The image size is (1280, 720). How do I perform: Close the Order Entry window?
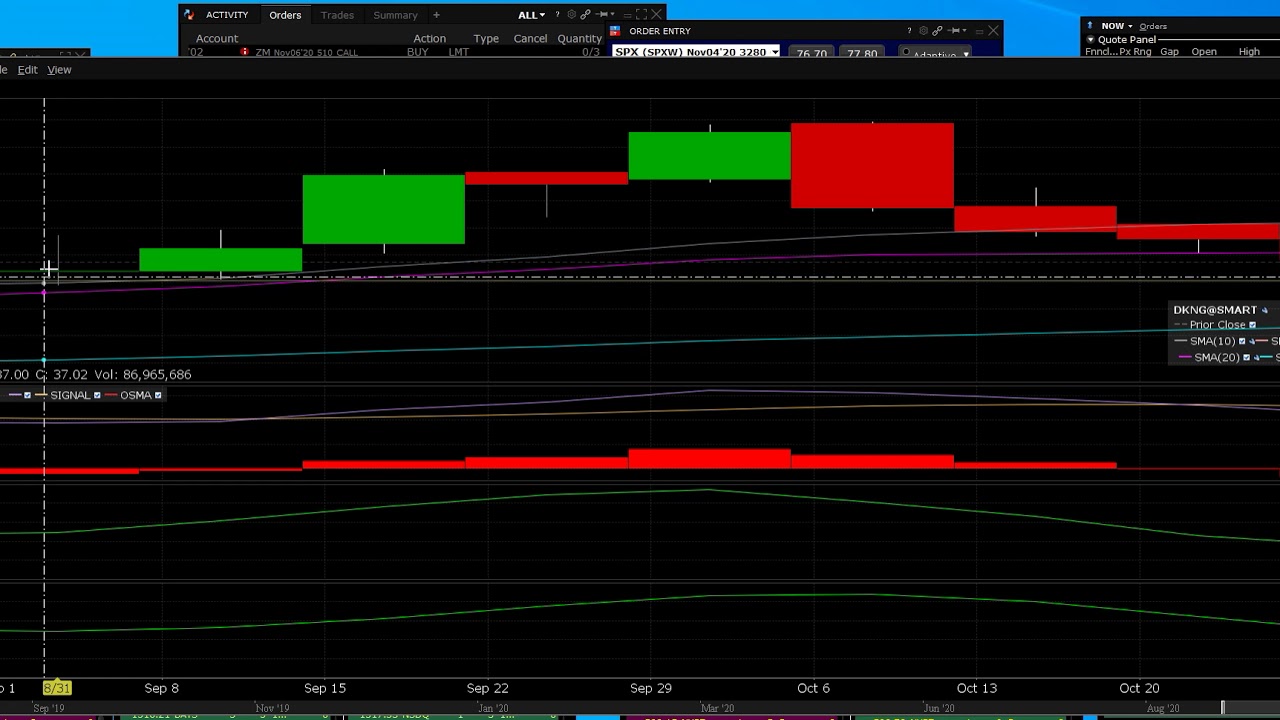pos(993,31)
